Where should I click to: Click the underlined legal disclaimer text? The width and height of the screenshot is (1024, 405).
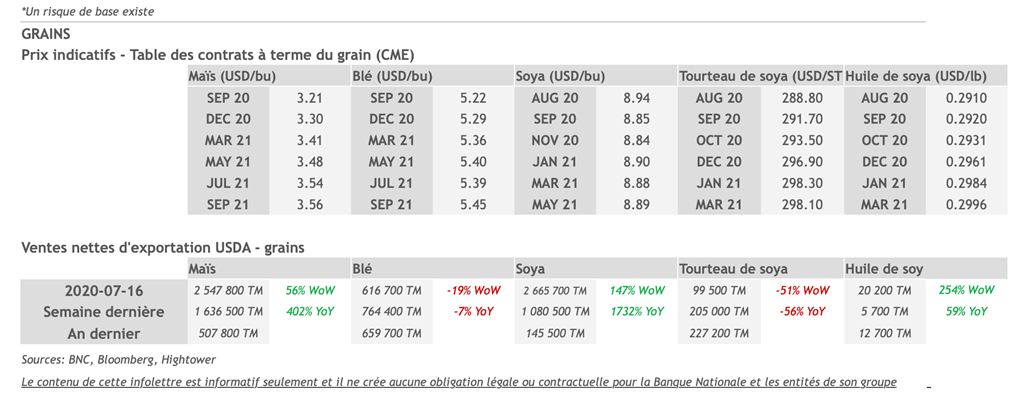pos(458,381)
